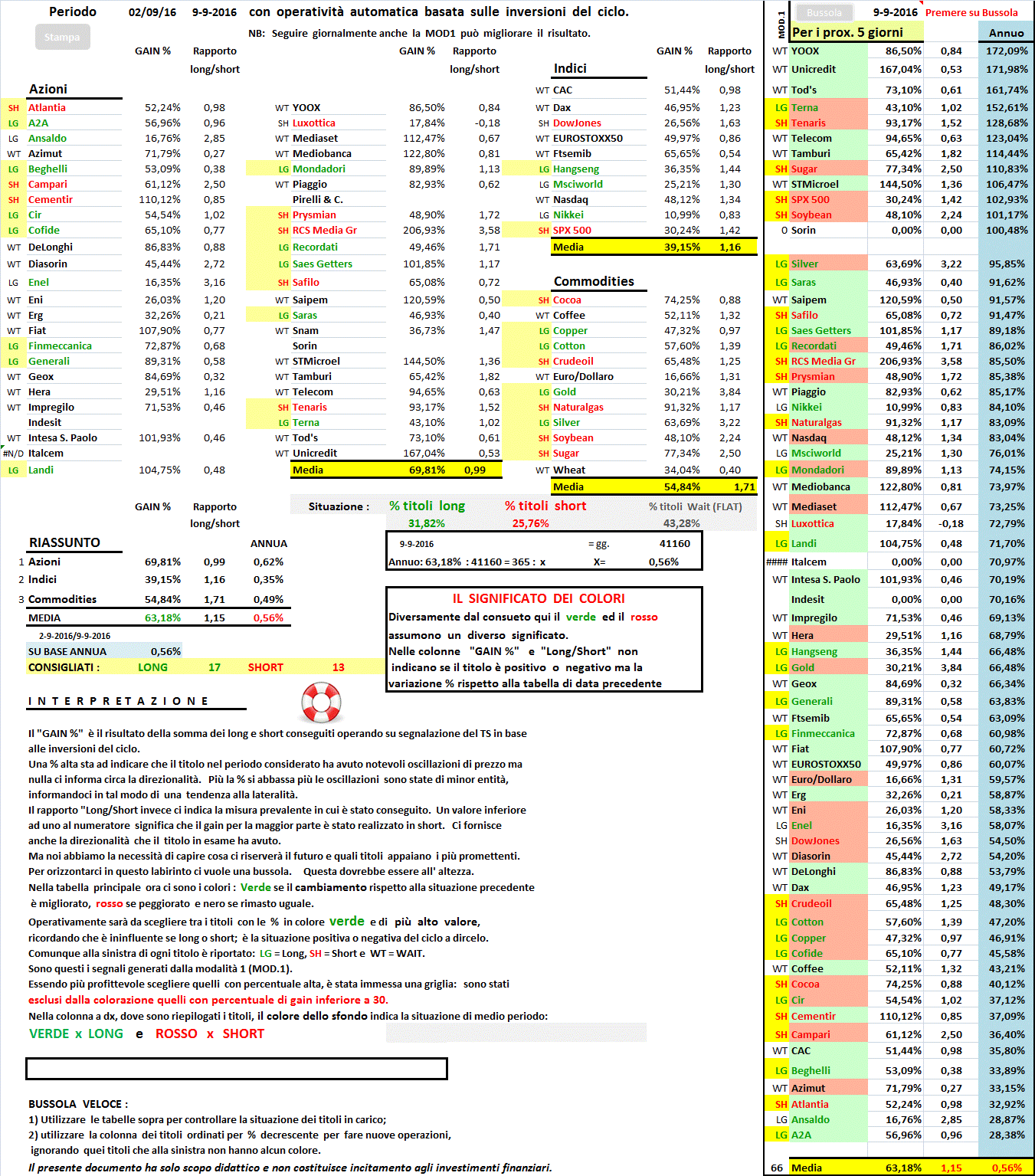Click Beghelli in Azioni column
Viewport: 1035px width, 1176px height.
[x=47, y=169]
